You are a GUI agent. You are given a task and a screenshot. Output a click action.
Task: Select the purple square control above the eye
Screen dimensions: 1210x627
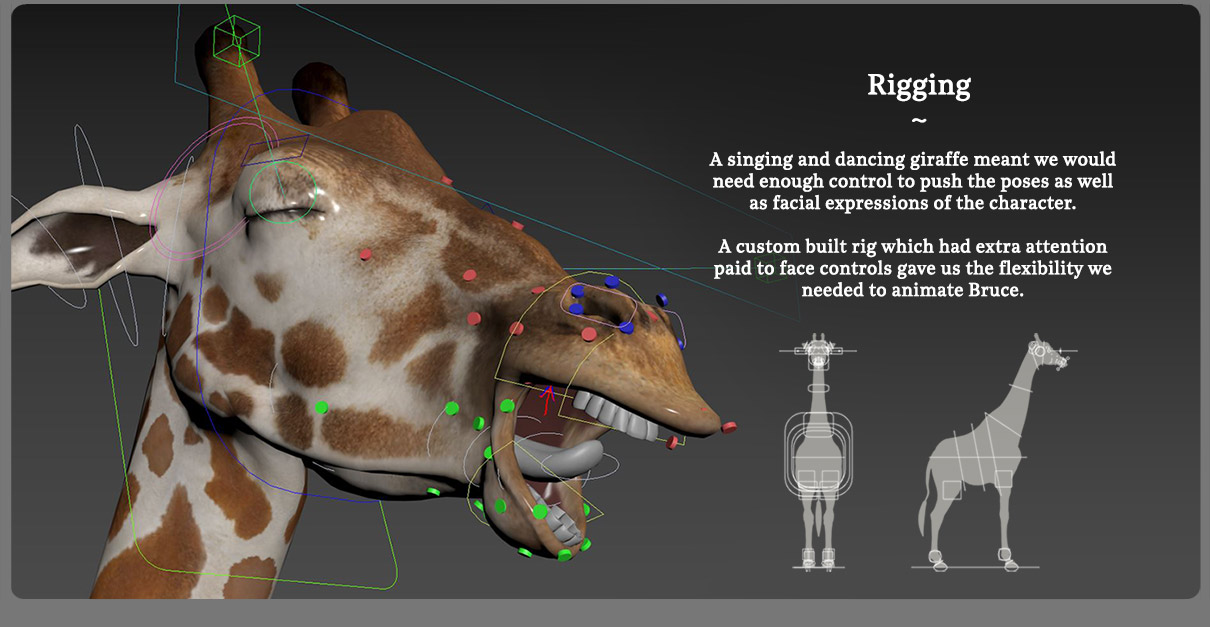pos(276,150)
